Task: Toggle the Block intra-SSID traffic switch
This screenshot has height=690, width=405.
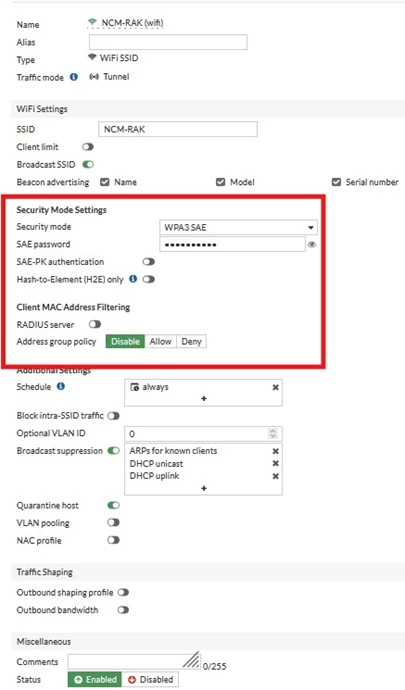Action: coord(114,416)
